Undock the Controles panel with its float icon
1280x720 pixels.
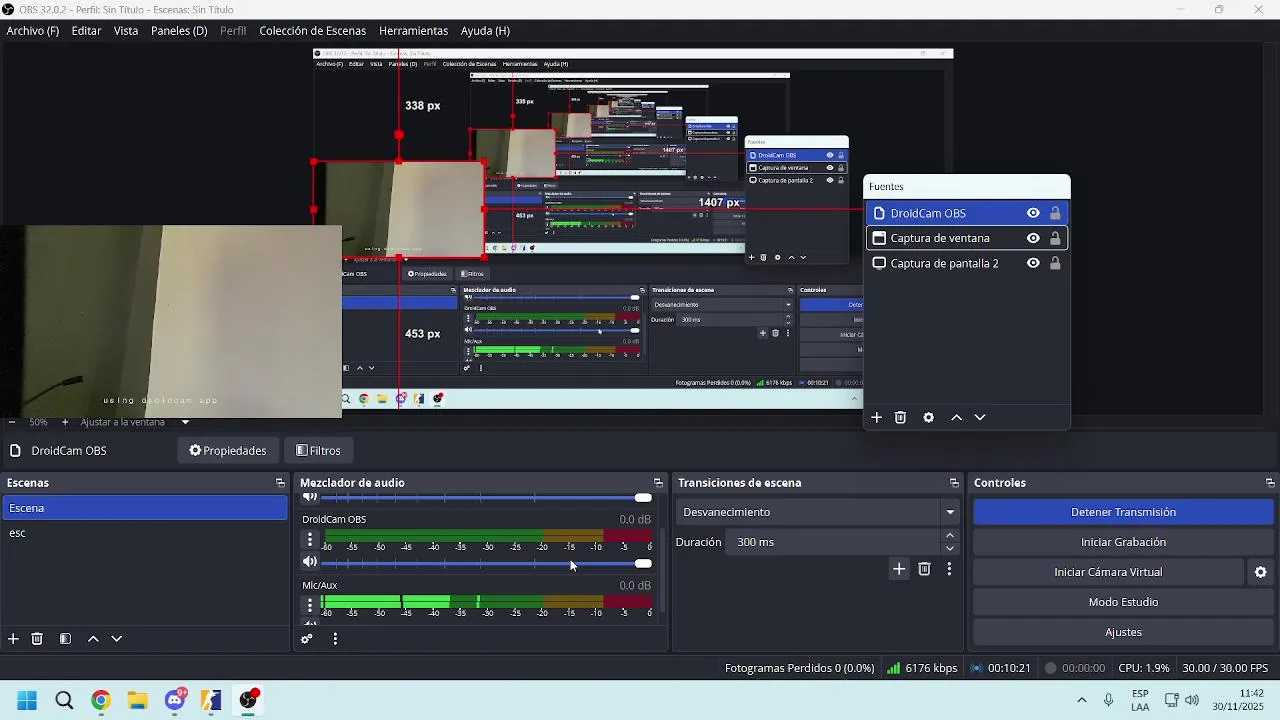(1270, 483)
